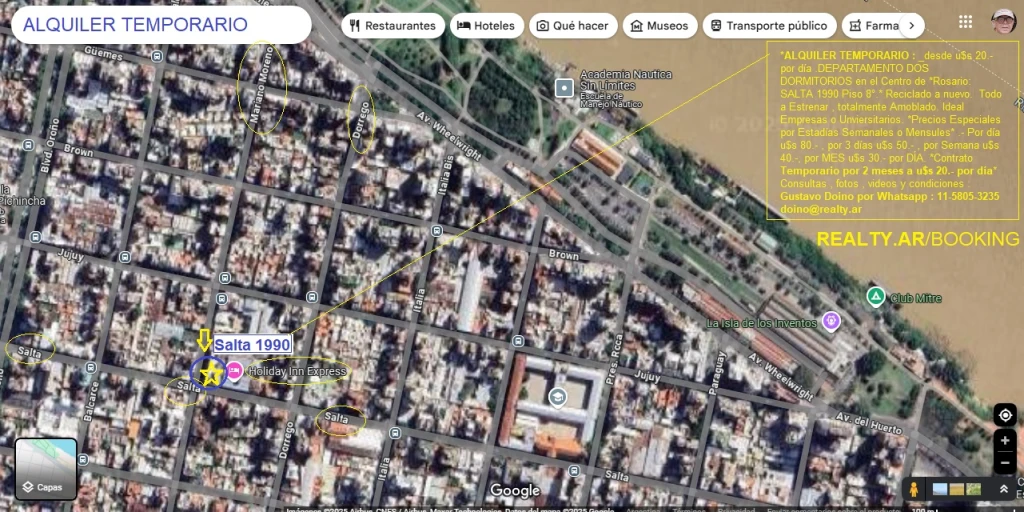Center map on your location

click(1005, 415)
